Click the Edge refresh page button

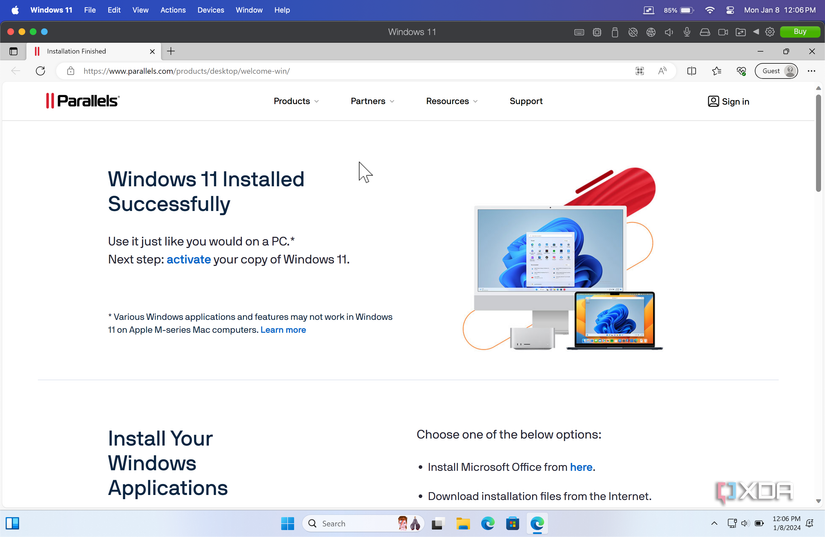coord(41,71)
